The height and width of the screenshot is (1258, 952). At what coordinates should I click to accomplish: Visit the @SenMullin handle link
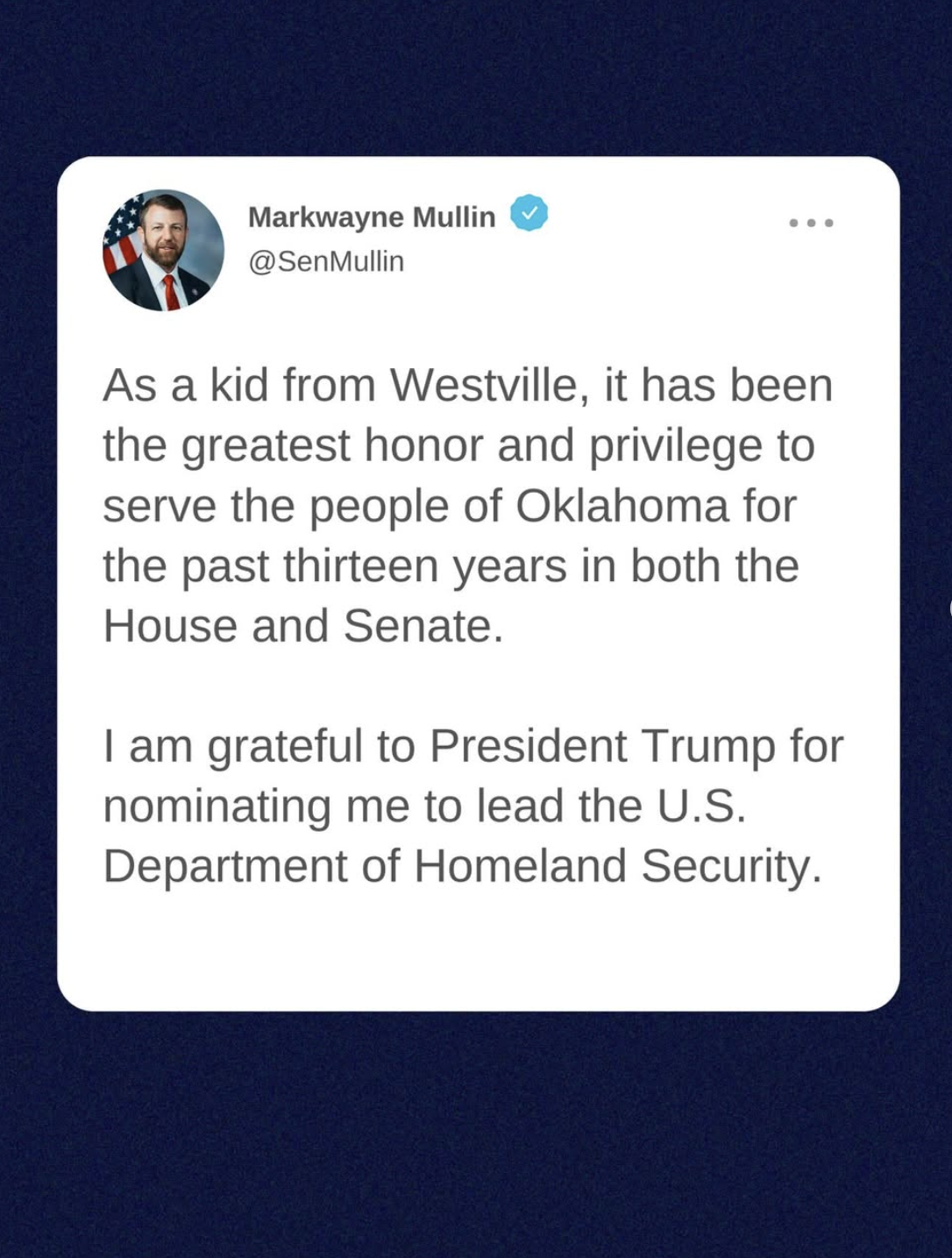pos(326,261)
